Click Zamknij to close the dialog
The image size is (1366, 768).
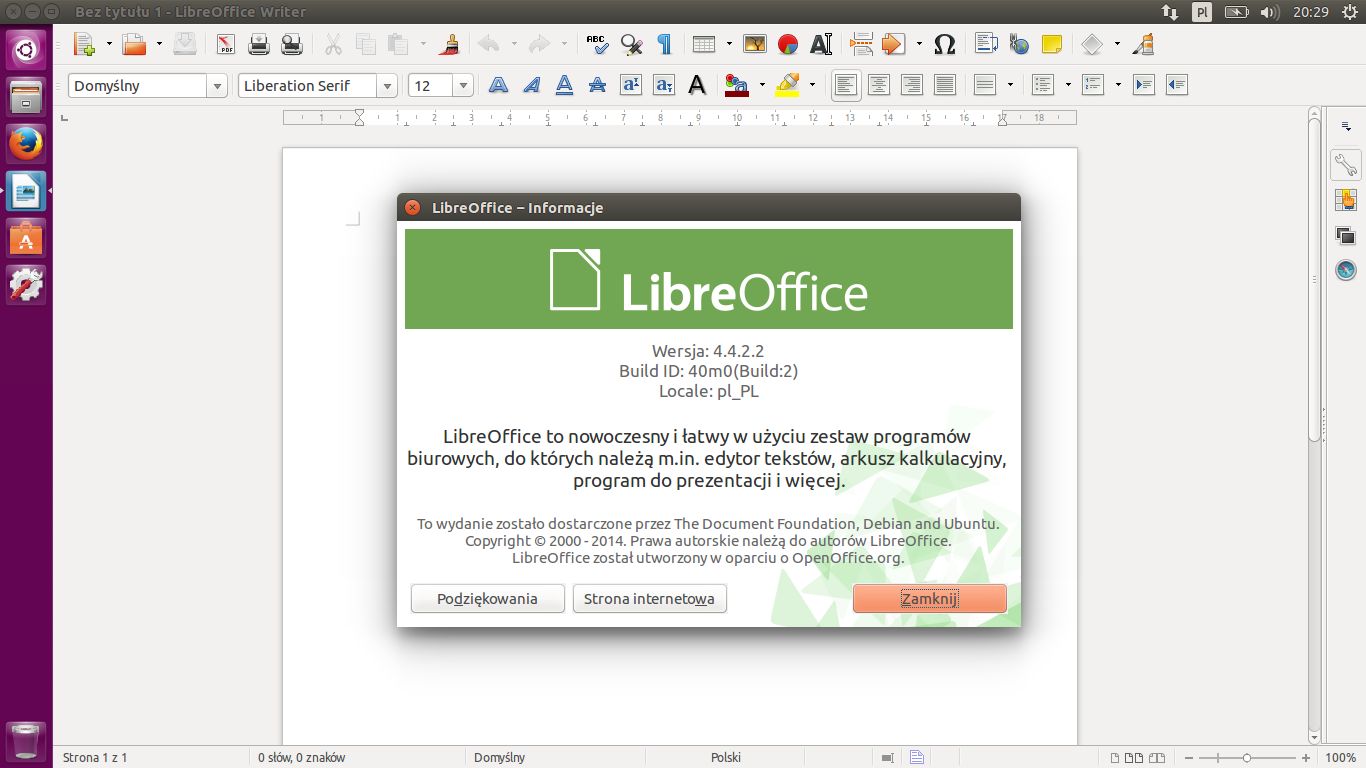tap(930, 599)
